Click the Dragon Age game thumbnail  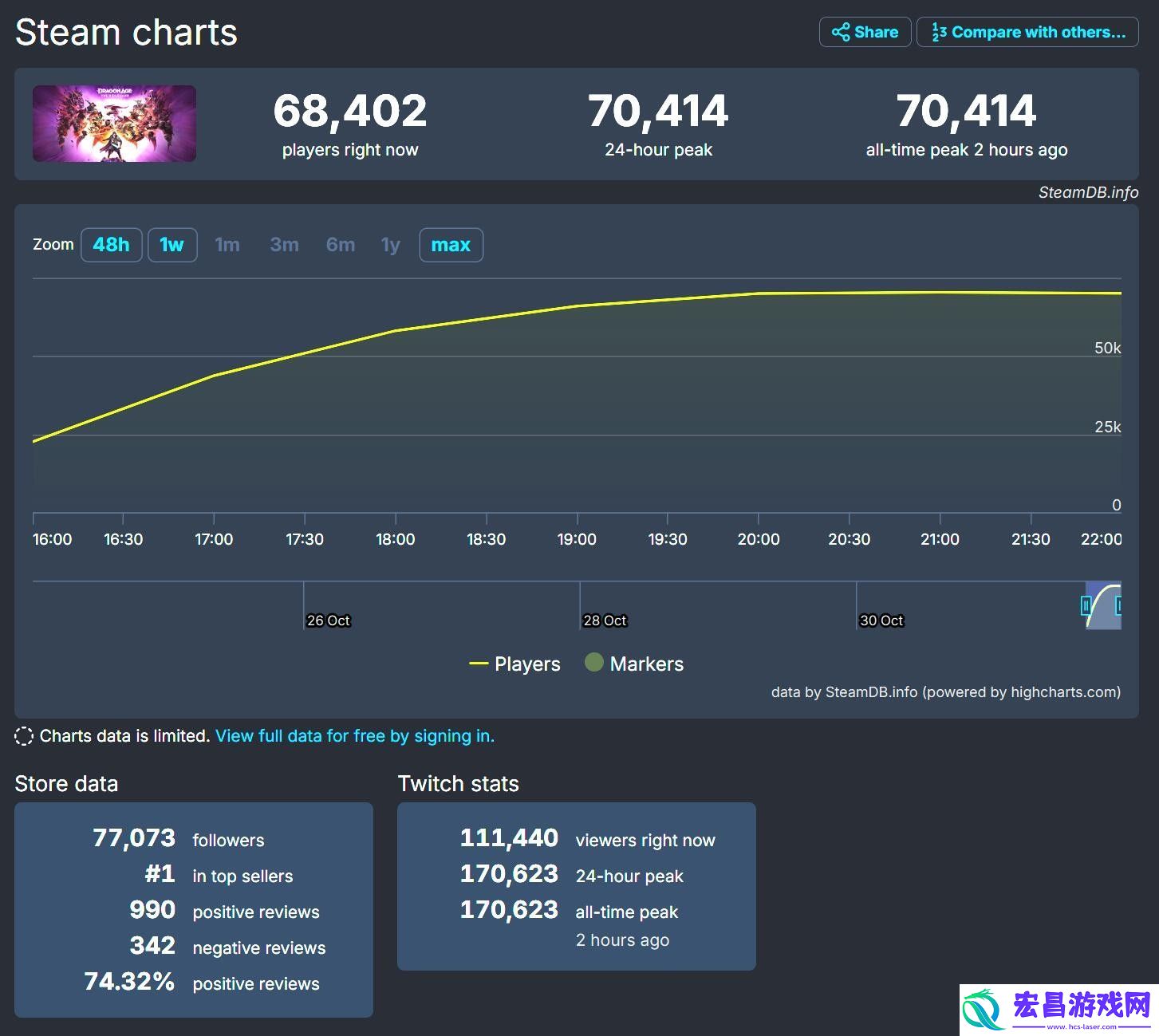point(114,124)
